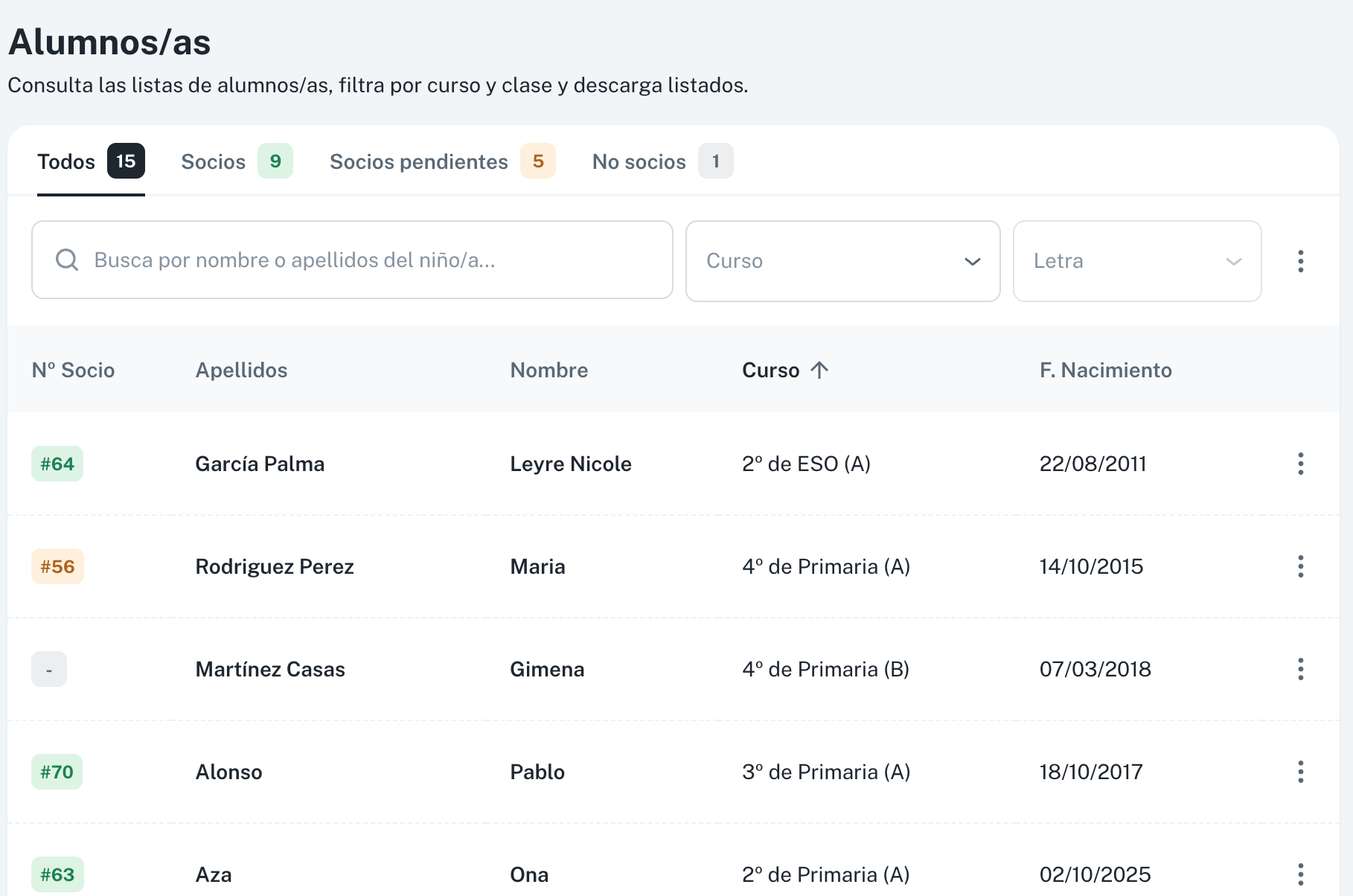Open the more options menu beside Letra filter
1353x896 pixels.
pyautogui.click(x=1300, y=261)
